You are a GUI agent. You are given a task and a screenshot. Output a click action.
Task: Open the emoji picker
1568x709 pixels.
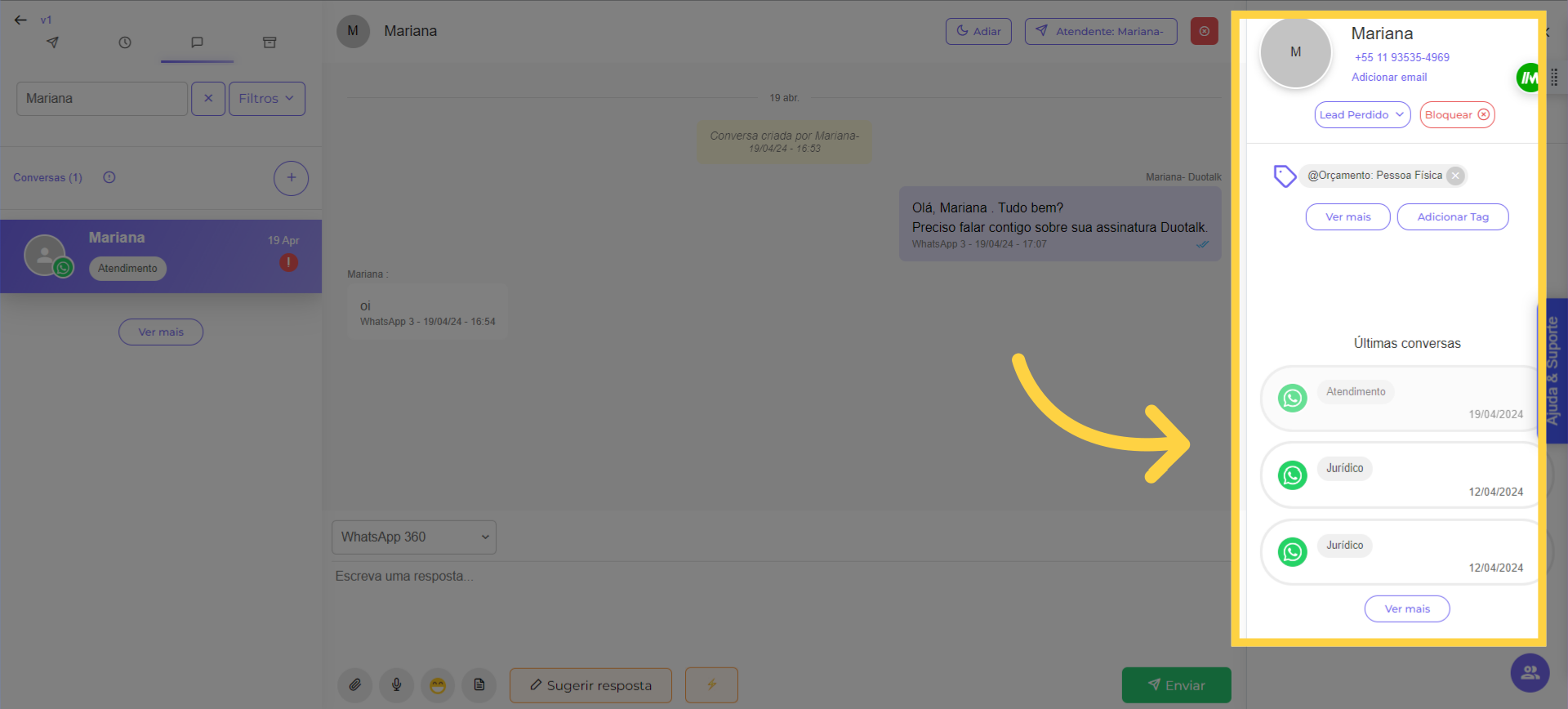pyautogui.click(x=438, y=684)
